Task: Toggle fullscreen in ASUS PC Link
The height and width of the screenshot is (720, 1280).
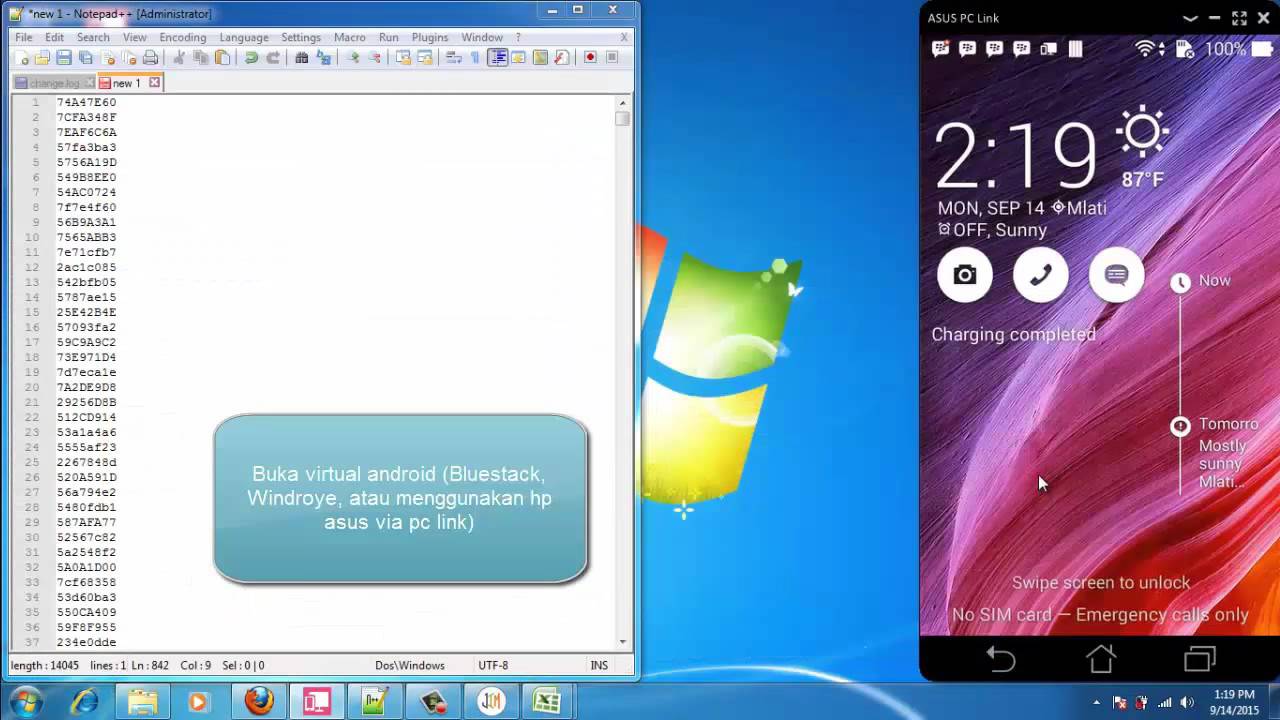Action: coord(1239,18)
